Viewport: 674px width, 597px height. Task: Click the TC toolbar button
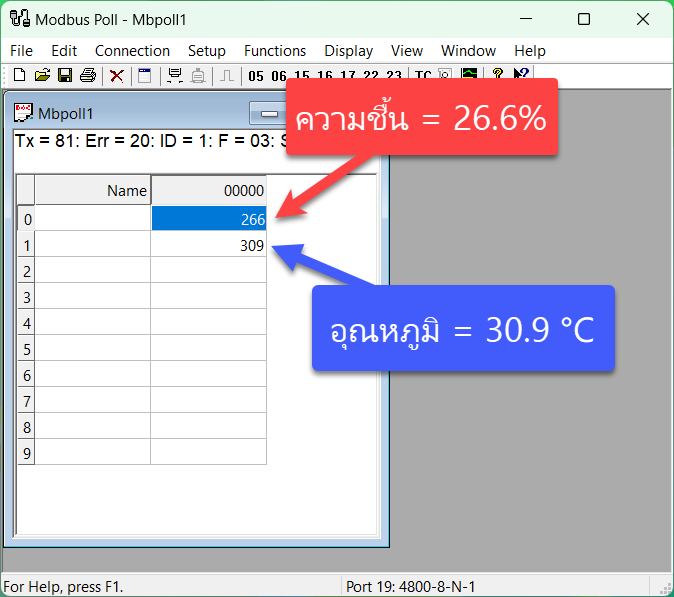tap(423, 75)
